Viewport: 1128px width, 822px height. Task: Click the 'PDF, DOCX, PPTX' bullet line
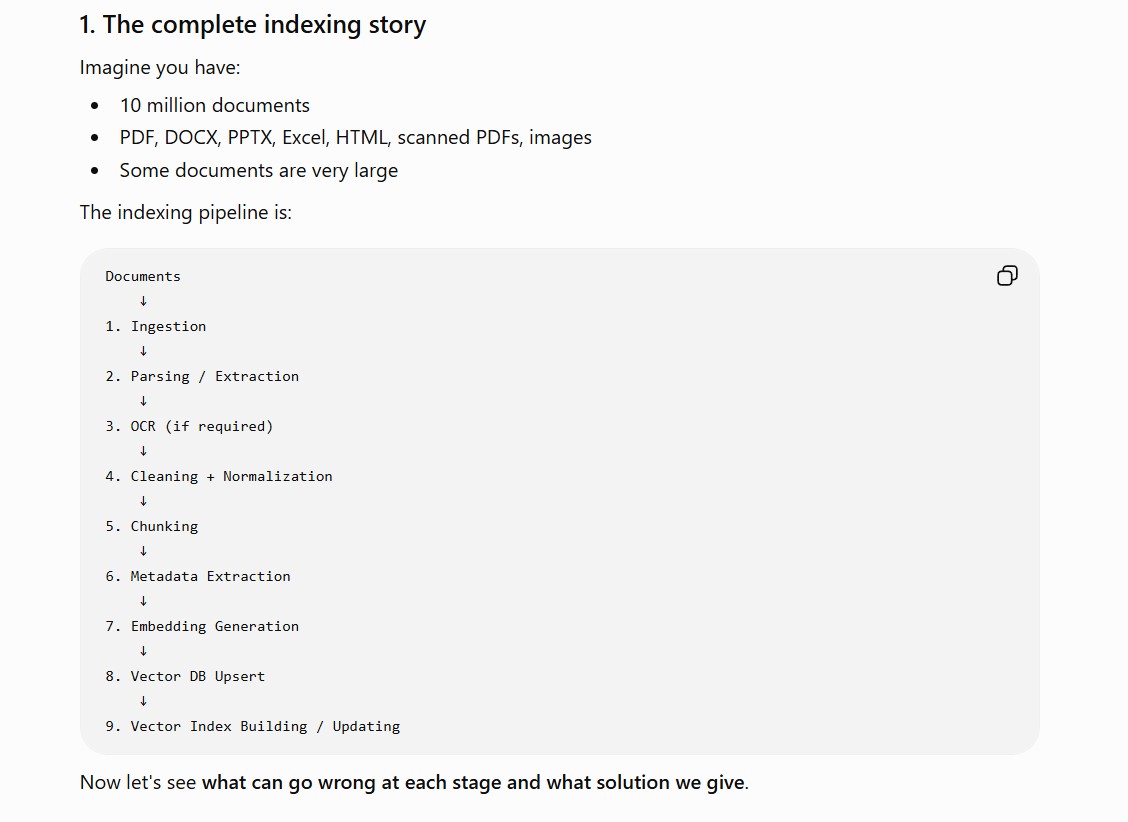click(x=355, y=137)
